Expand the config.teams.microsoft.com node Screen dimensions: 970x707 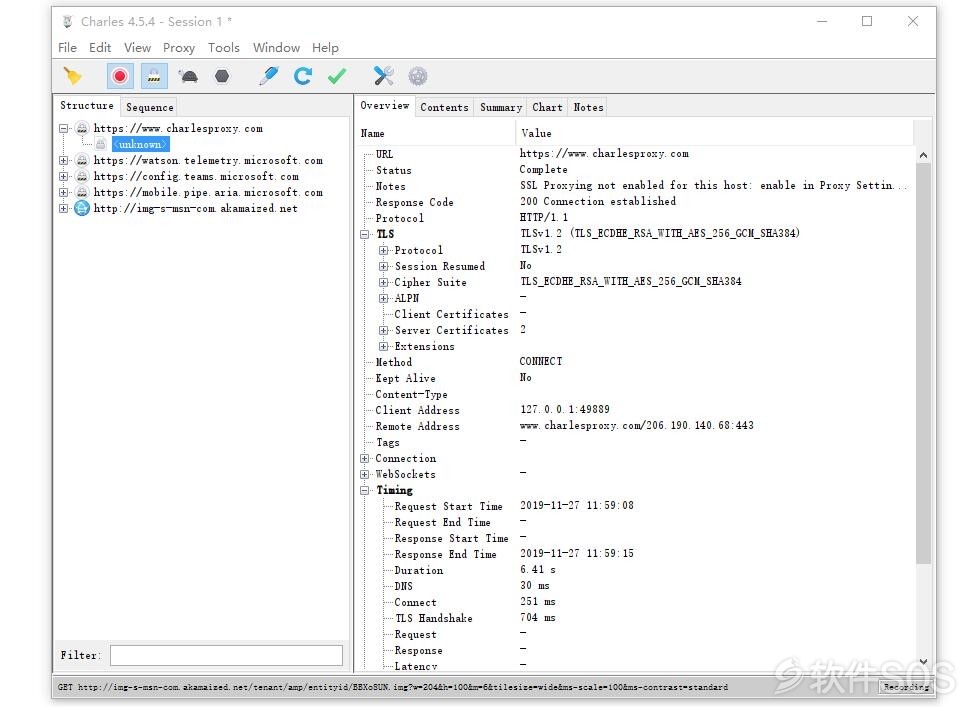click(63, 176)
